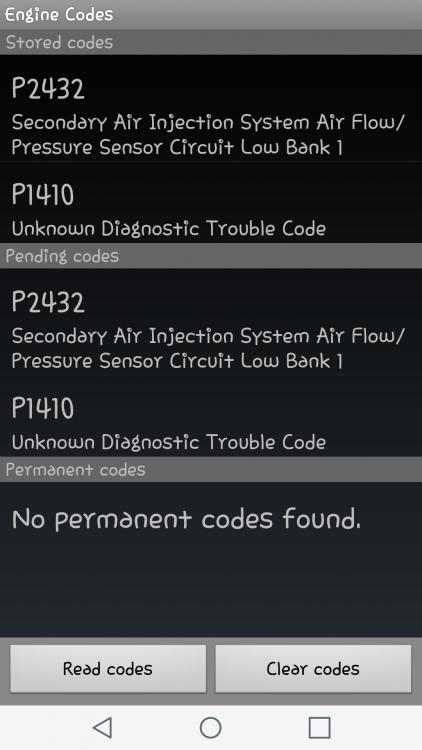Viewport: 422px width, 750px height.
Task: Click the Pending codes section header
Action: click(x=211, y=255)
